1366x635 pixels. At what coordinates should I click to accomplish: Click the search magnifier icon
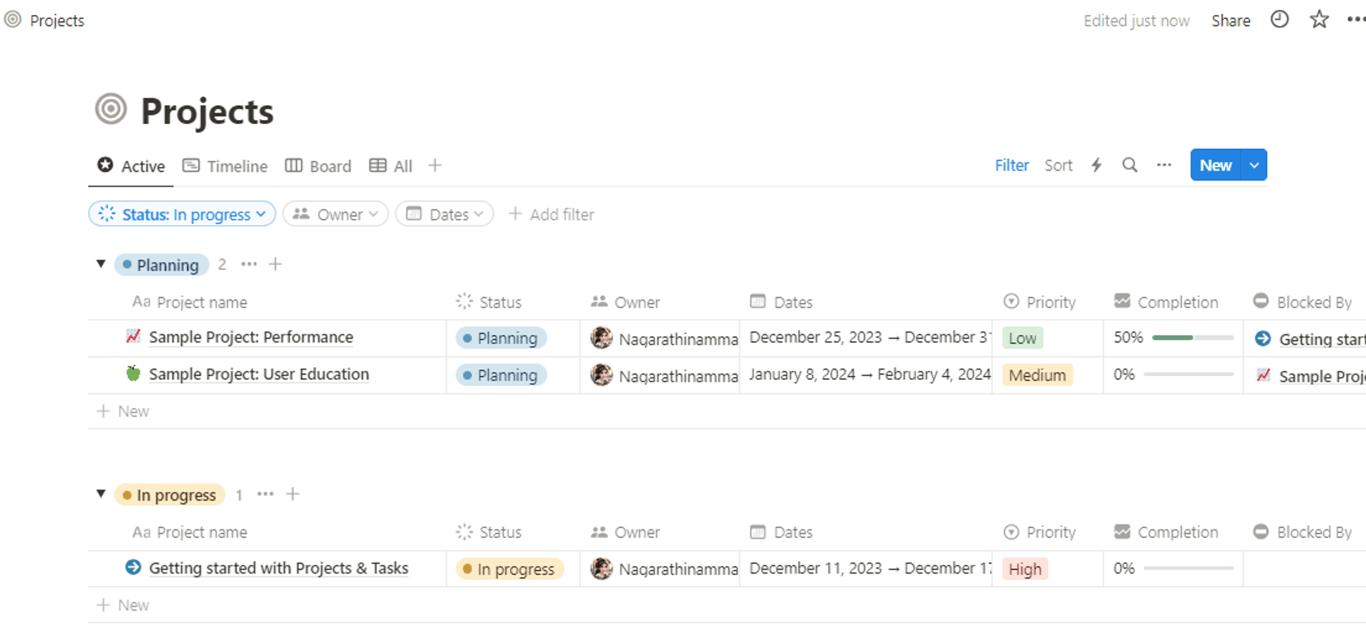[x=1129, y=166]
